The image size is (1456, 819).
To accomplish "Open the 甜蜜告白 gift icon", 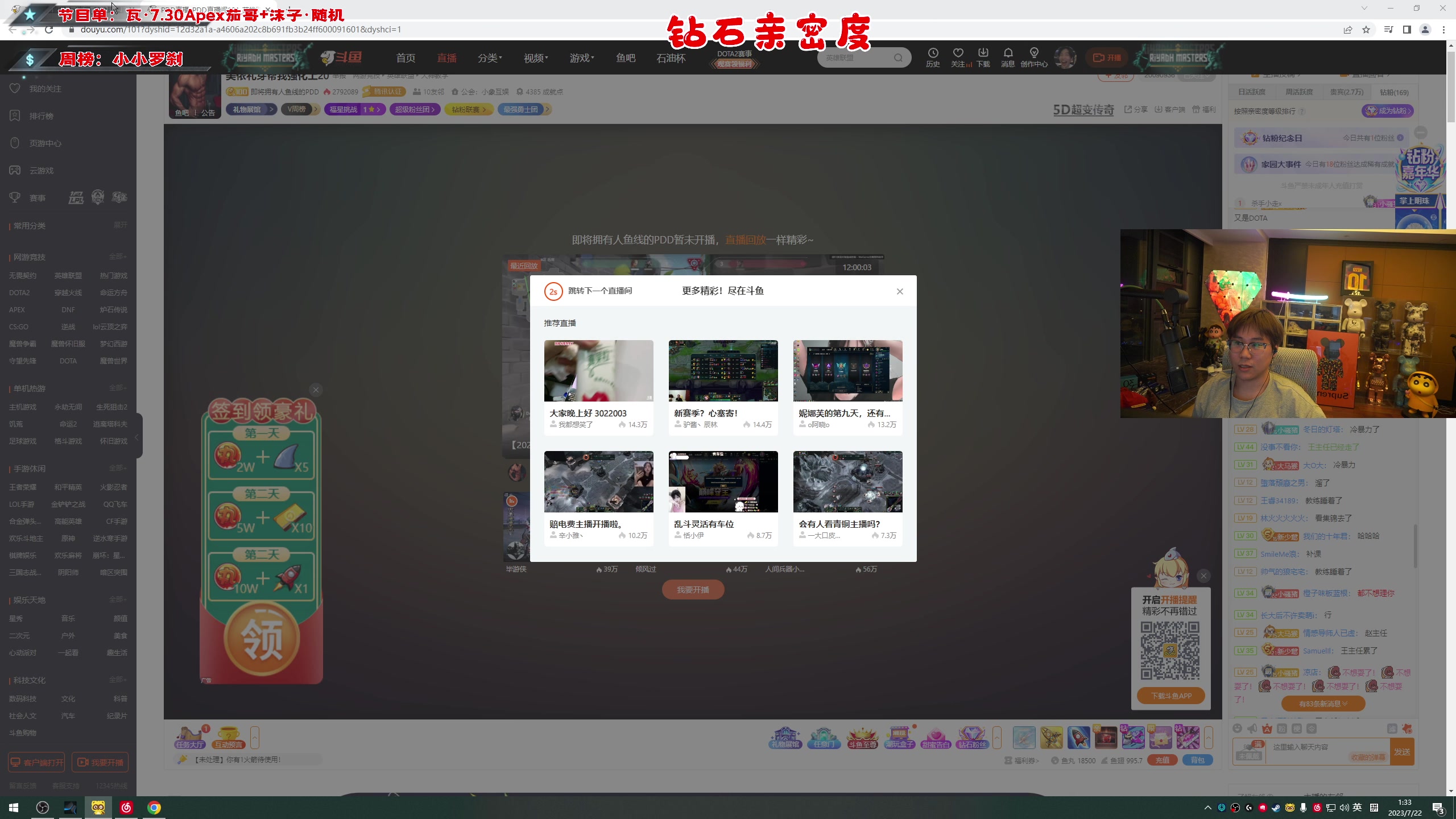I will point(937,738).
